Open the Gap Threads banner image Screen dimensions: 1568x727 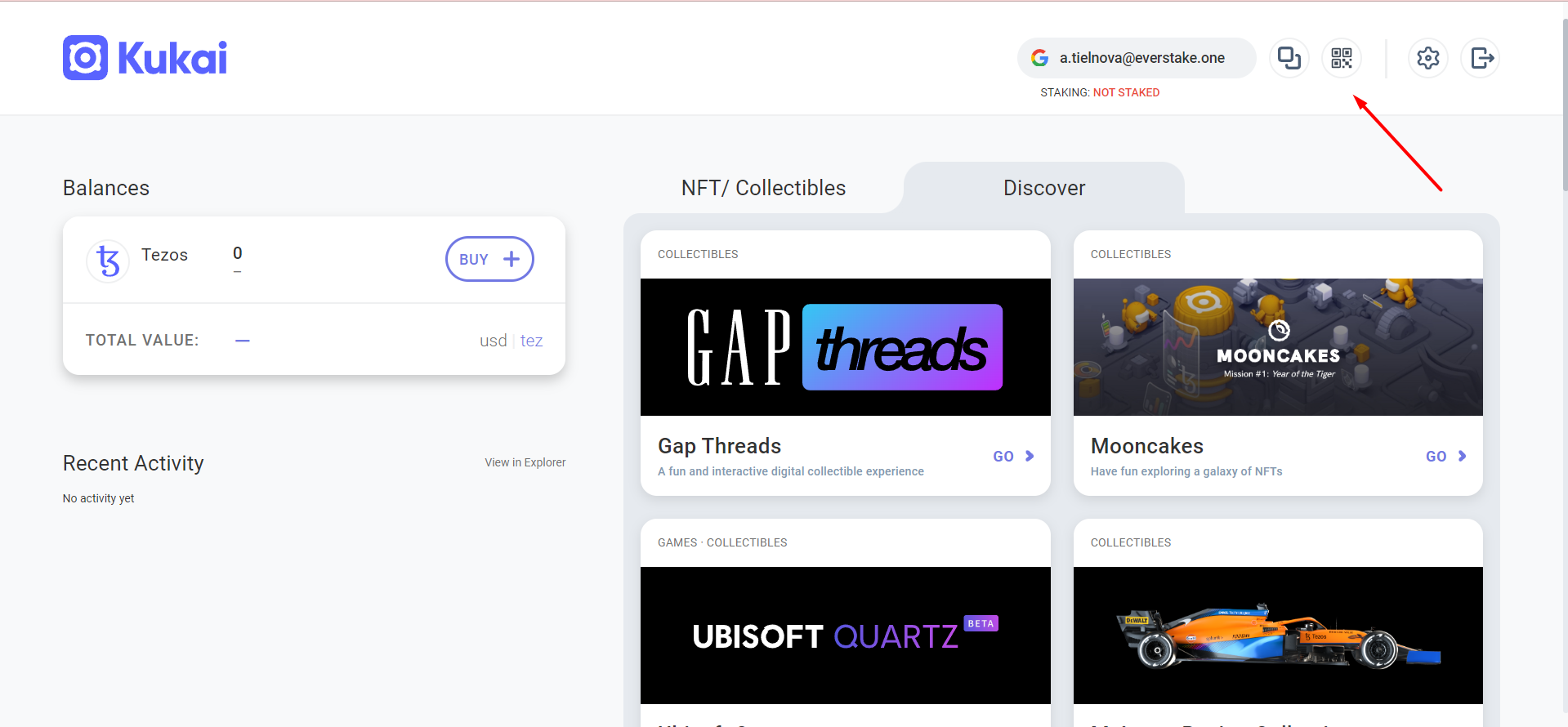coord(846,347)
